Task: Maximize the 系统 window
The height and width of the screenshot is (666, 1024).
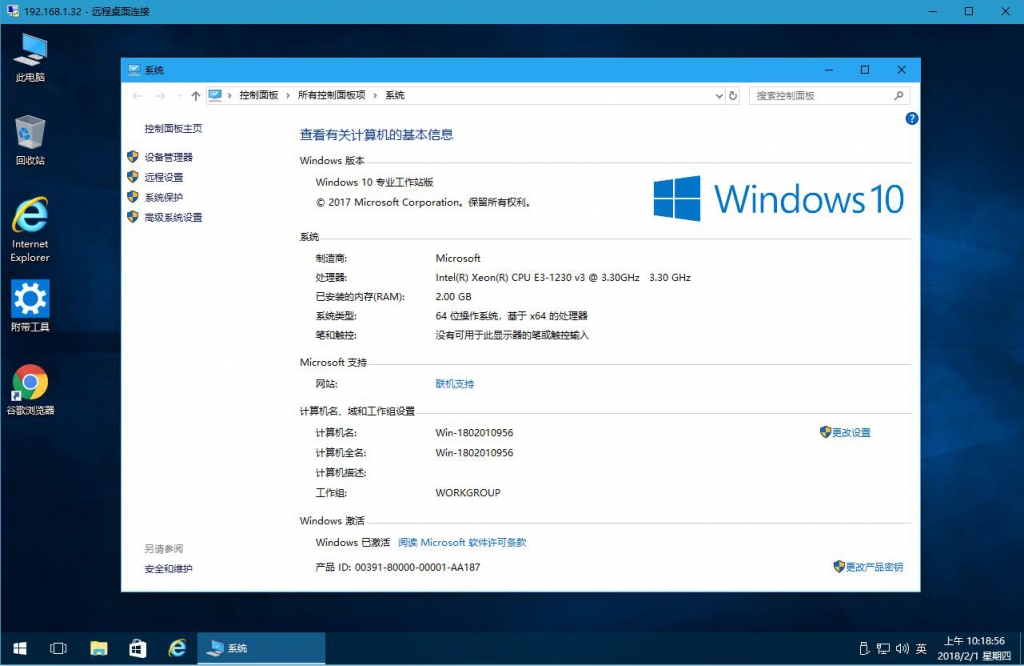Action: pos(865,70)
